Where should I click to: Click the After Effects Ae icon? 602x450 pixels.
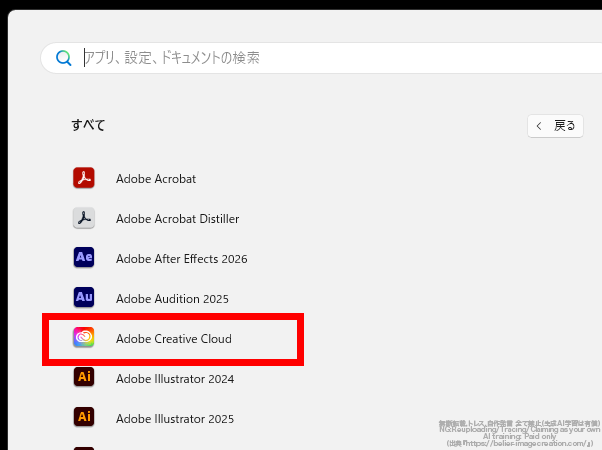tap(84, 258)
